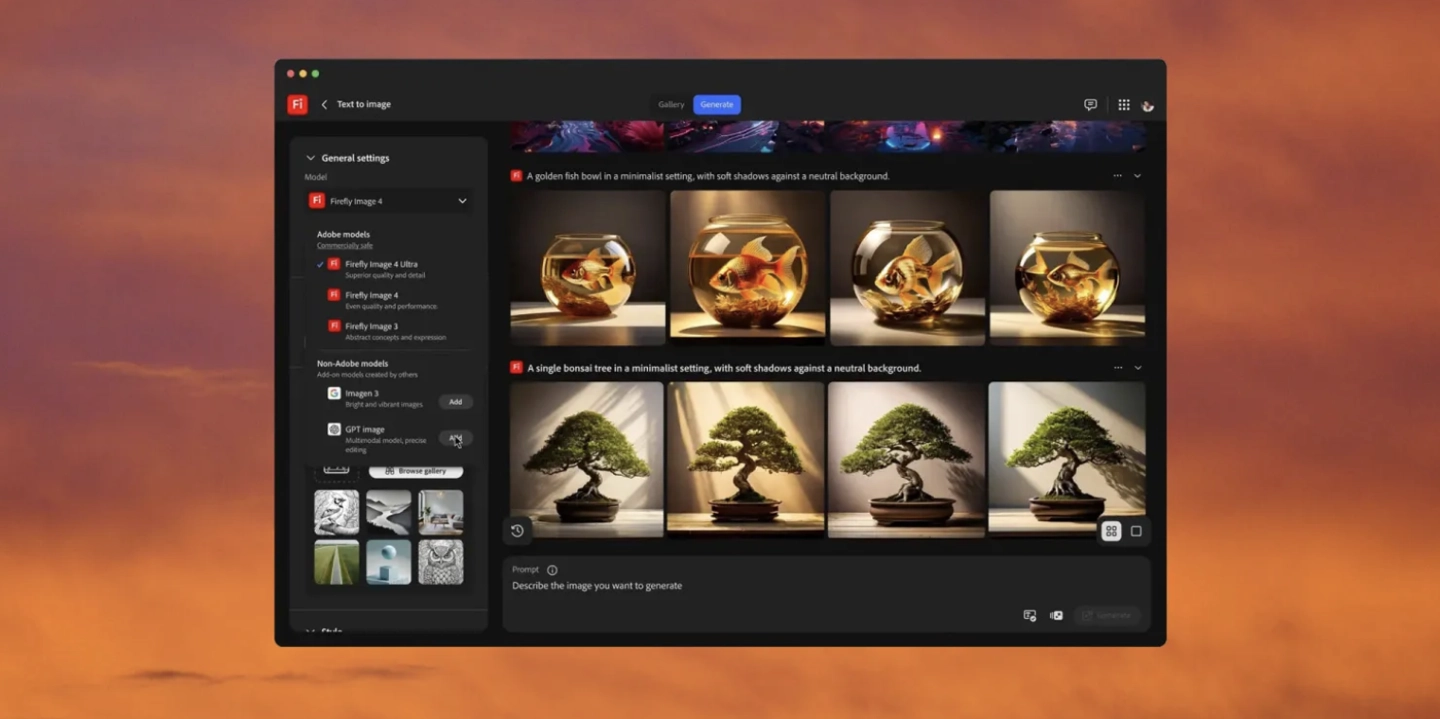Select the living room reference thumbnail
Viewport: 1440px width, 719px height.
(441, 512)
